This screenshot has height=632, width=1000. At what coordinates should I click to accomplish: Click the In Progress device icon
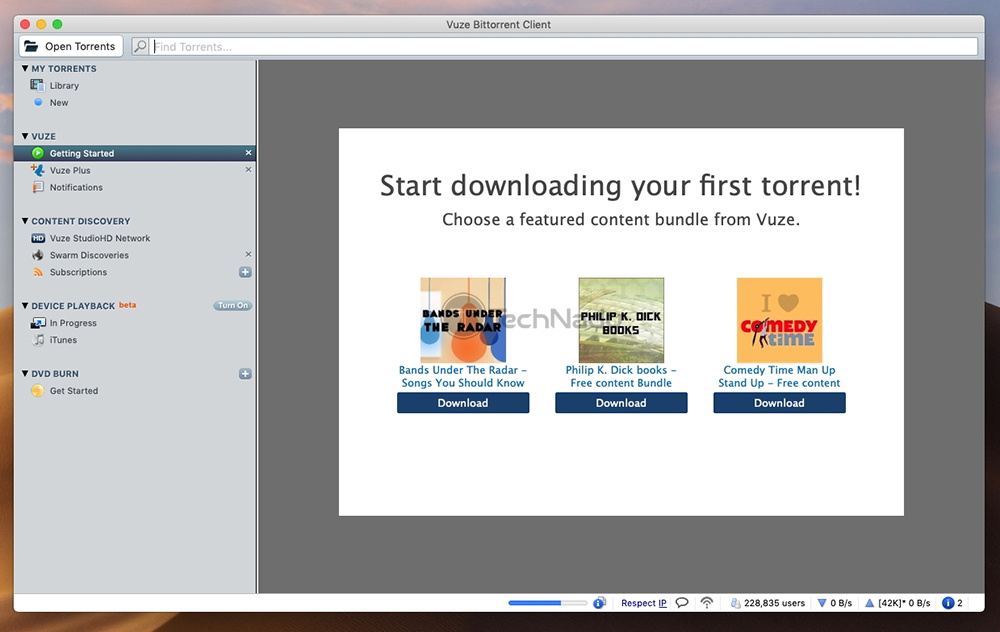[x=38, y=323]
